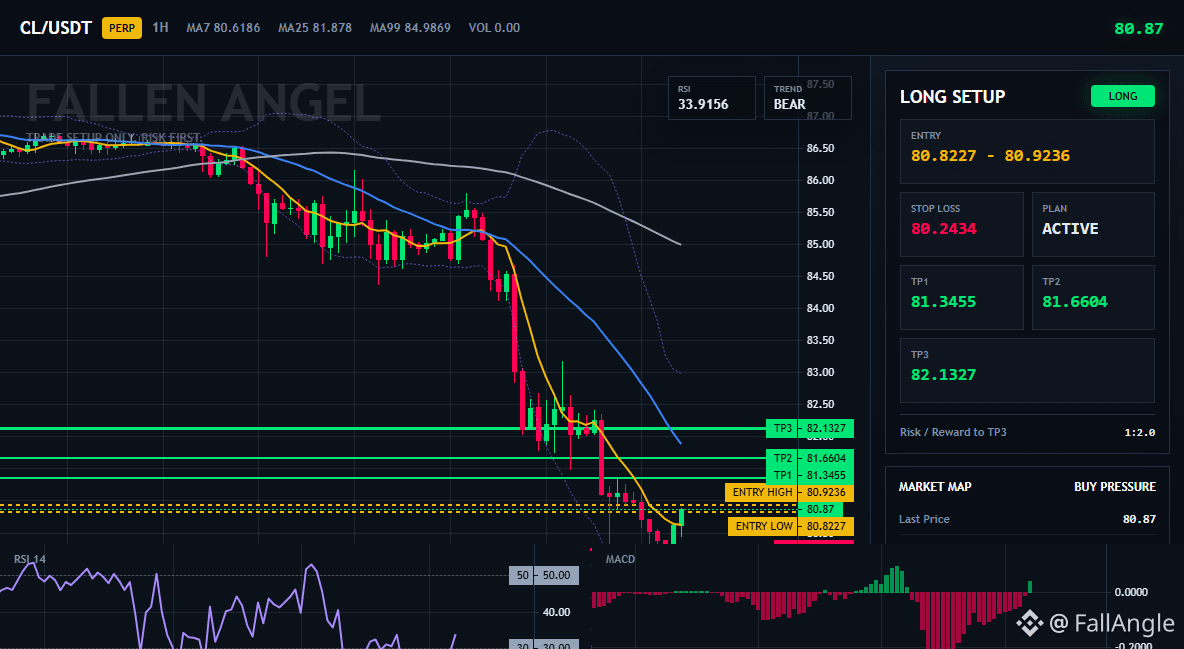Click the 80.87 price in header
Screen dimensions: 1184x649
coord(1139,29)
